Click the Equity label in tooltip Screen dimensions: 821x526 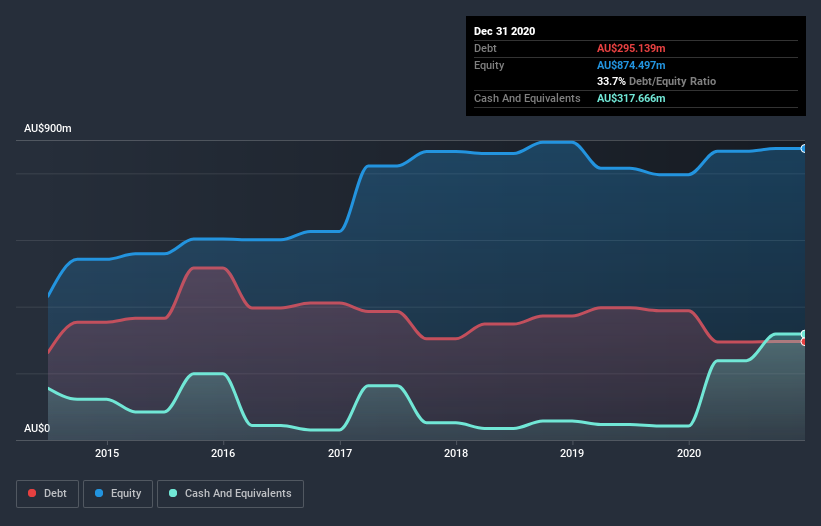(x=489, y=65)
